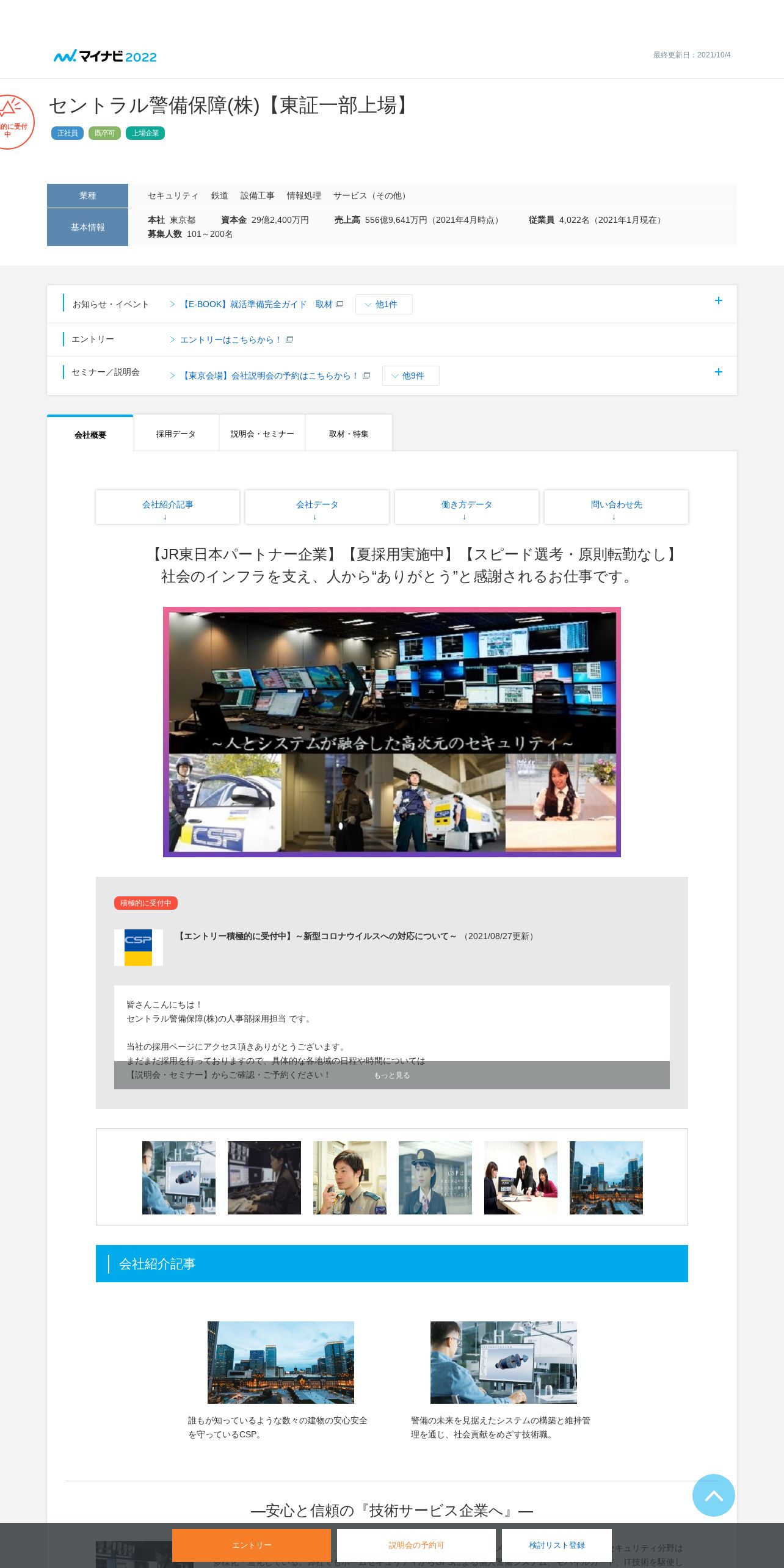The image size is (784, 1568).
Task: Click the Mynavi 2022 logo
Action: point(105,56)
